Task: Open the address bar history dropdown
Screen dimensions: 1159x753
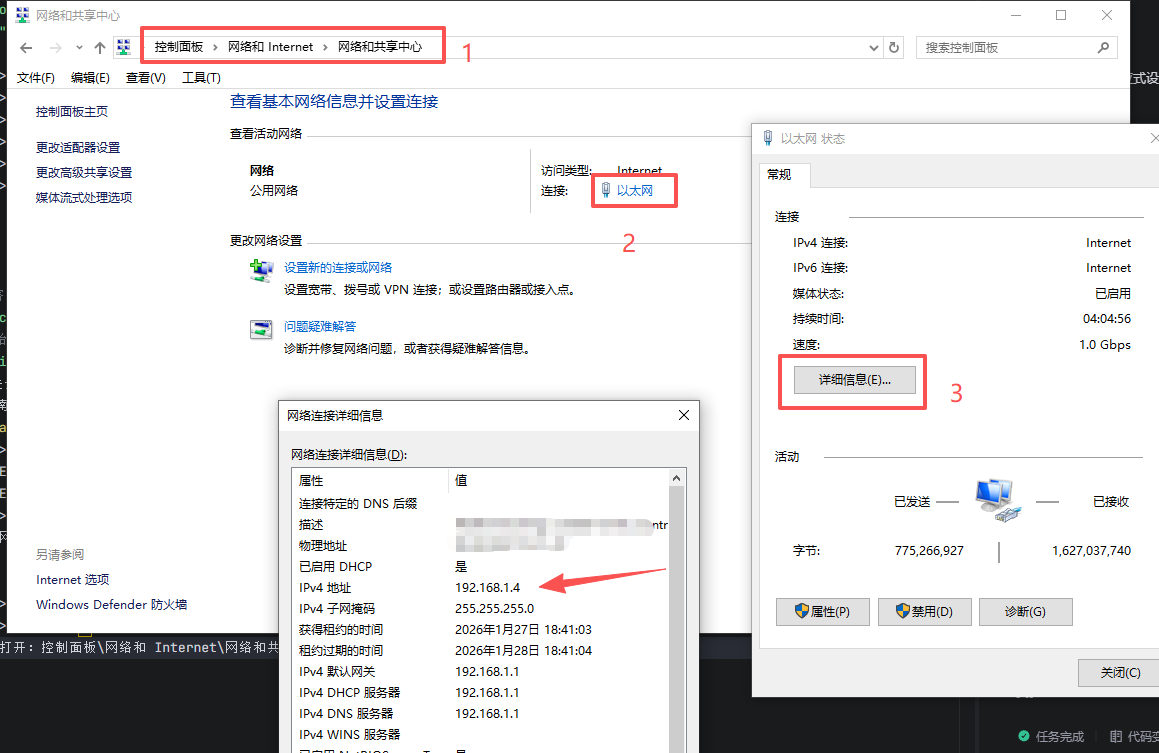Action: tap(874, 48)
